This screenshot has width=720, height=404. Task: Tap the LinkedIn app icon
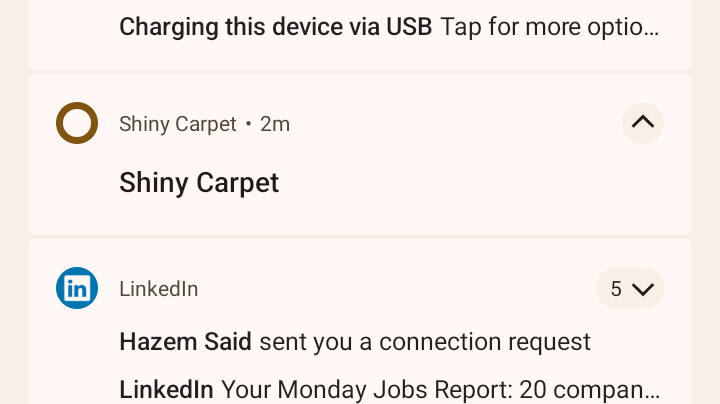(x=76, y=288)
